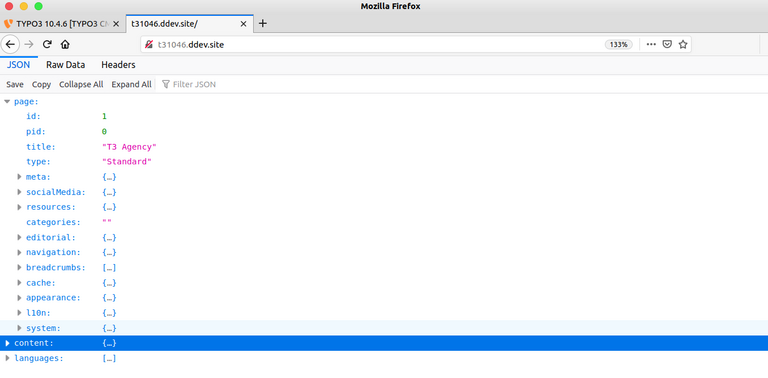Close the TYPO3 10.4.6 tab
The image size is (768, 378).
pyautogui.click(x=116, y=24)
